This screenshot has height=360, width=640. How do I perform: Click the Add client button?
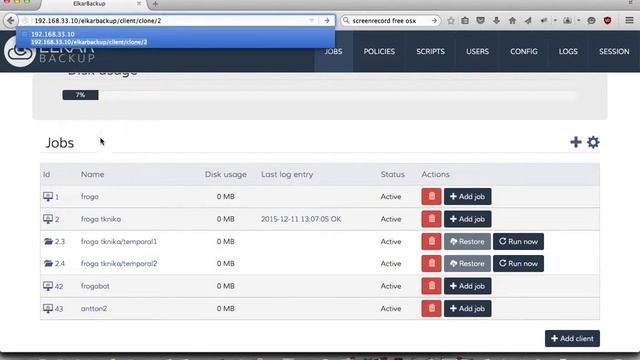tap(572, 338)
